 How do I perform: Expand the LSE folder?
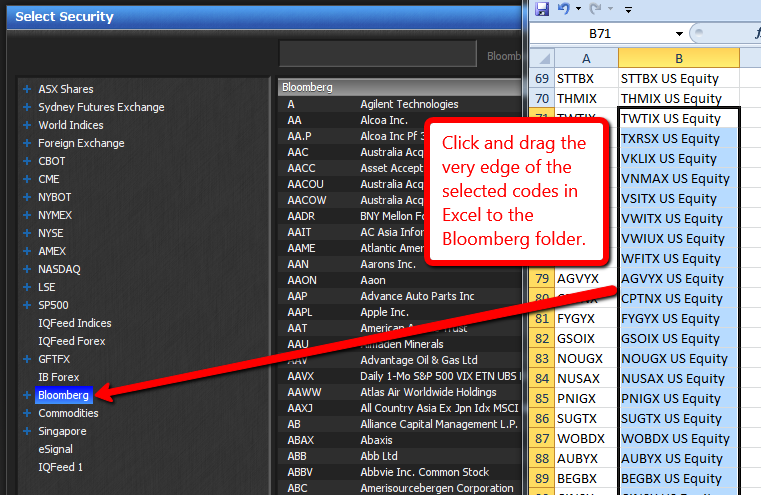[27, 287]
